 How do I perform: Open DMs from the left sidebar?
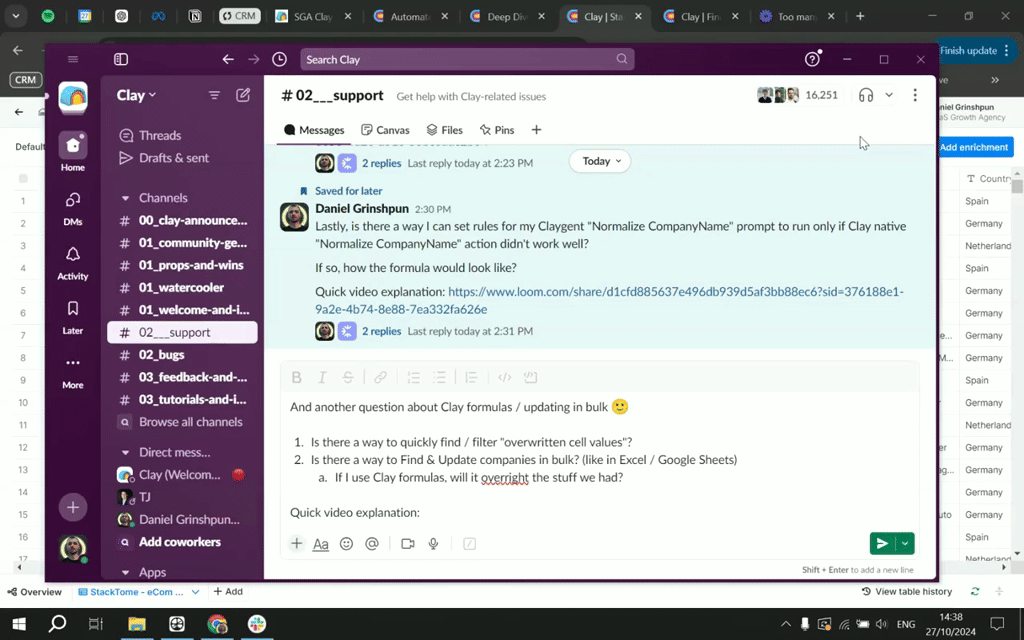pos(72,201)
